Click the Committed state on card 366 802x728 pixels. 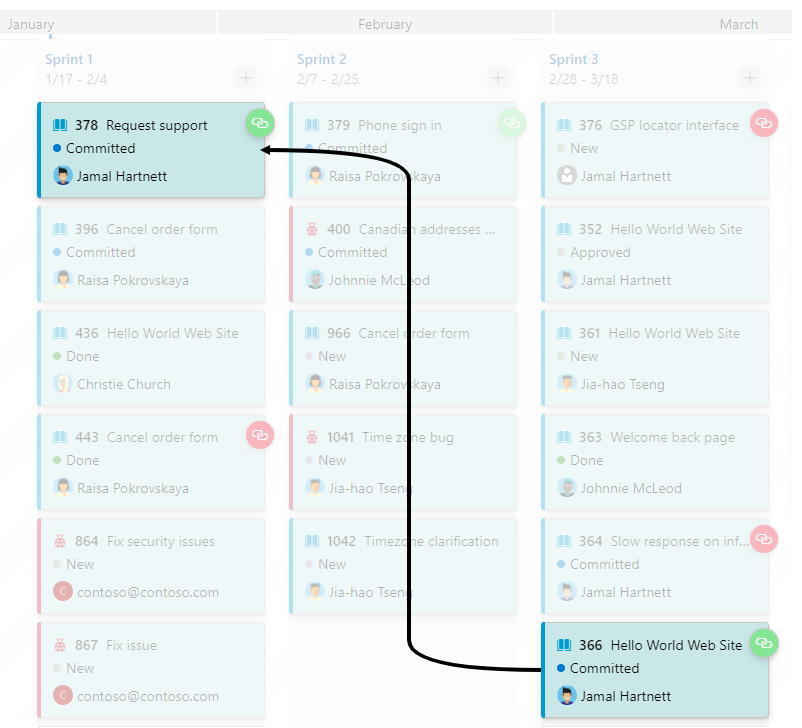(605, 668)
